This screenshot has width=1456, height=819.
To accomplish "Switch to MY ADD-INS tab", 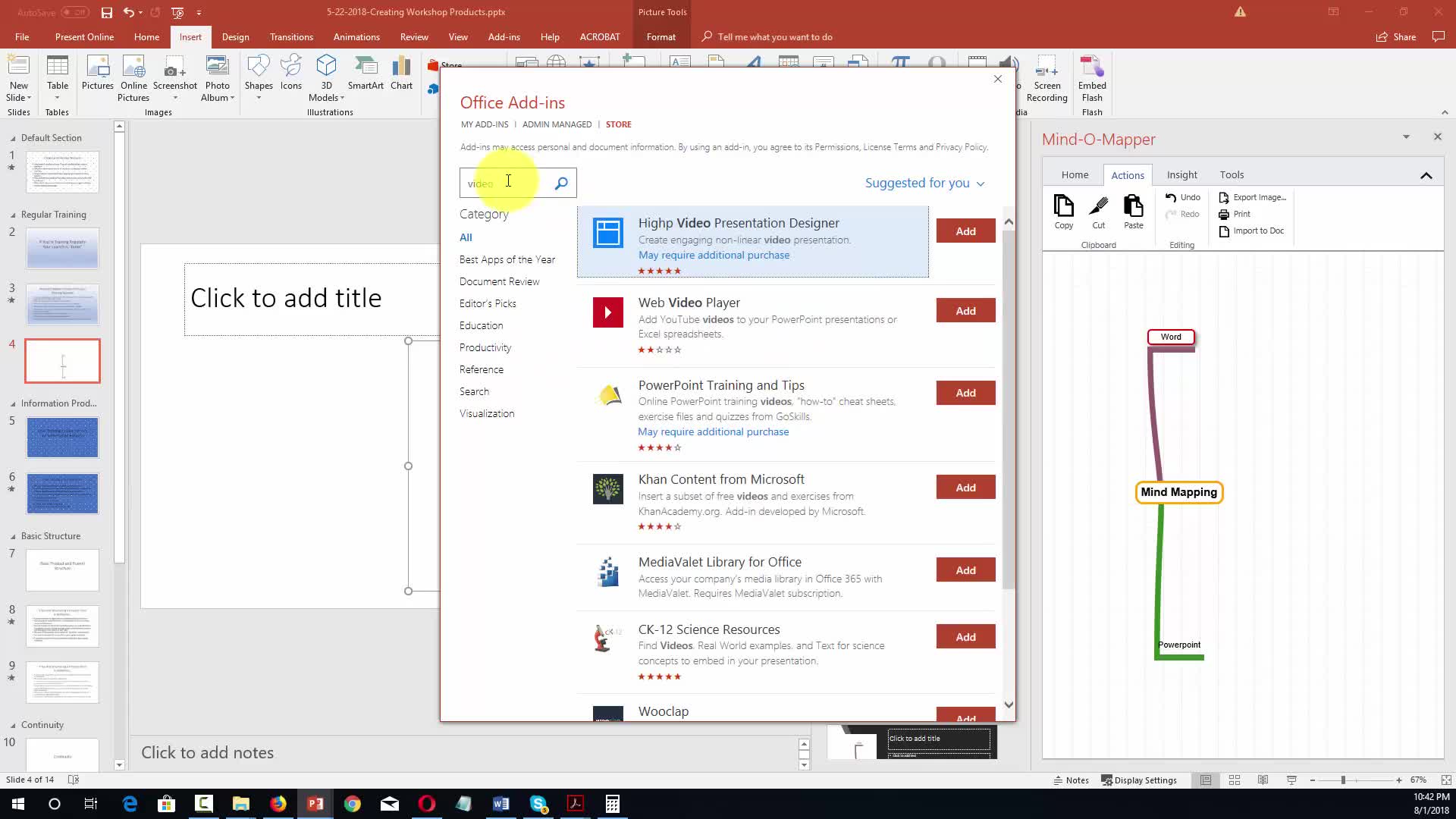I will point(485,124).
